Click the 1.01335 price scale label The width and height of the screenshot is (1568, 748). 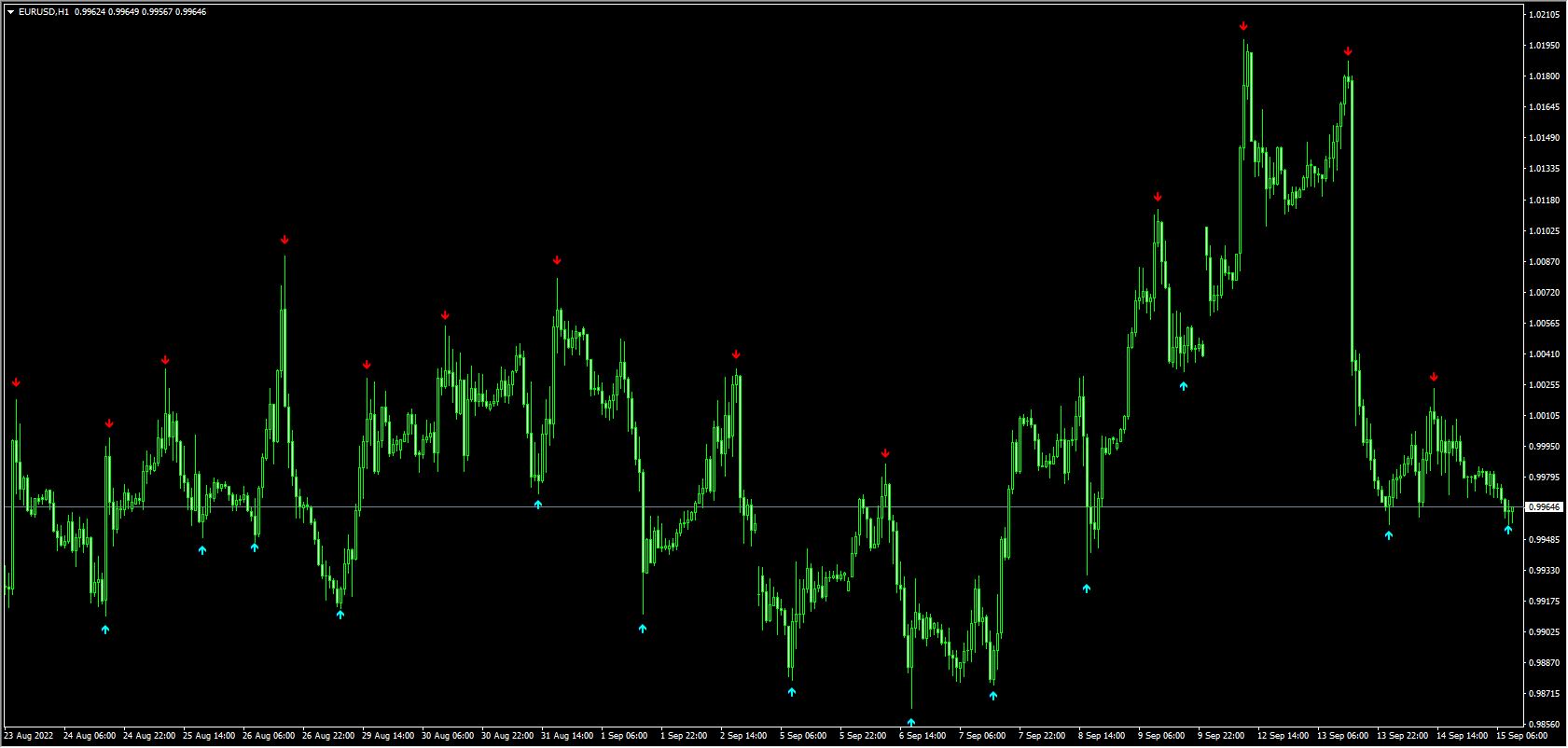1545,169
